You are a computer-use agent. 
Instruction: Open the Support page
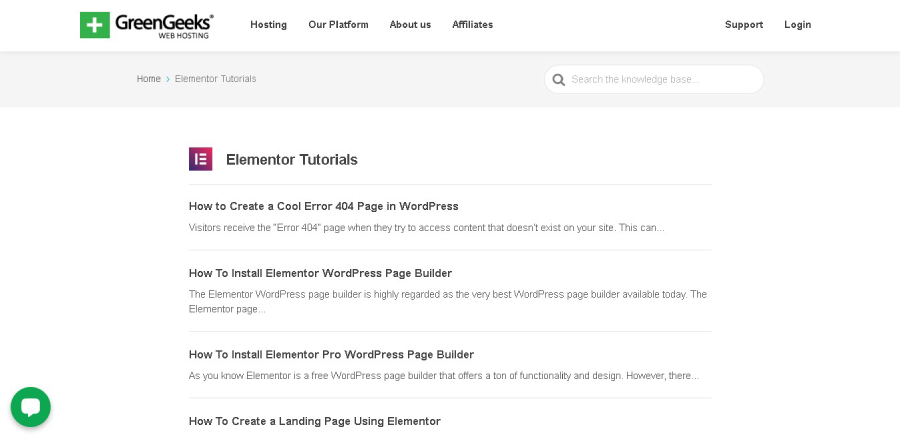point(744,25)
